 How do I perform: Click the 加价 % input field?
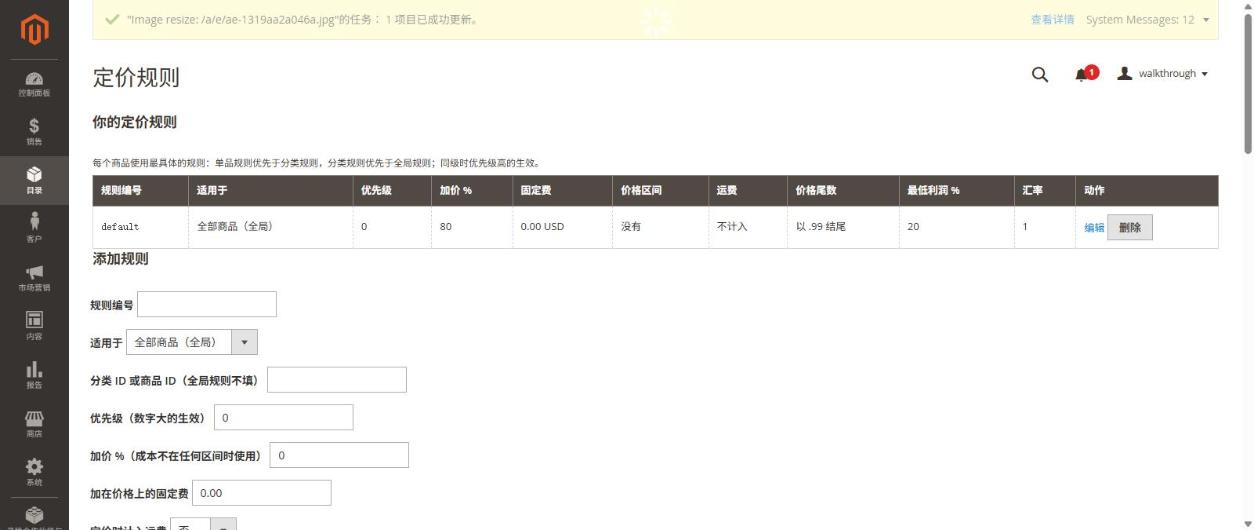[x=339, y=455]
